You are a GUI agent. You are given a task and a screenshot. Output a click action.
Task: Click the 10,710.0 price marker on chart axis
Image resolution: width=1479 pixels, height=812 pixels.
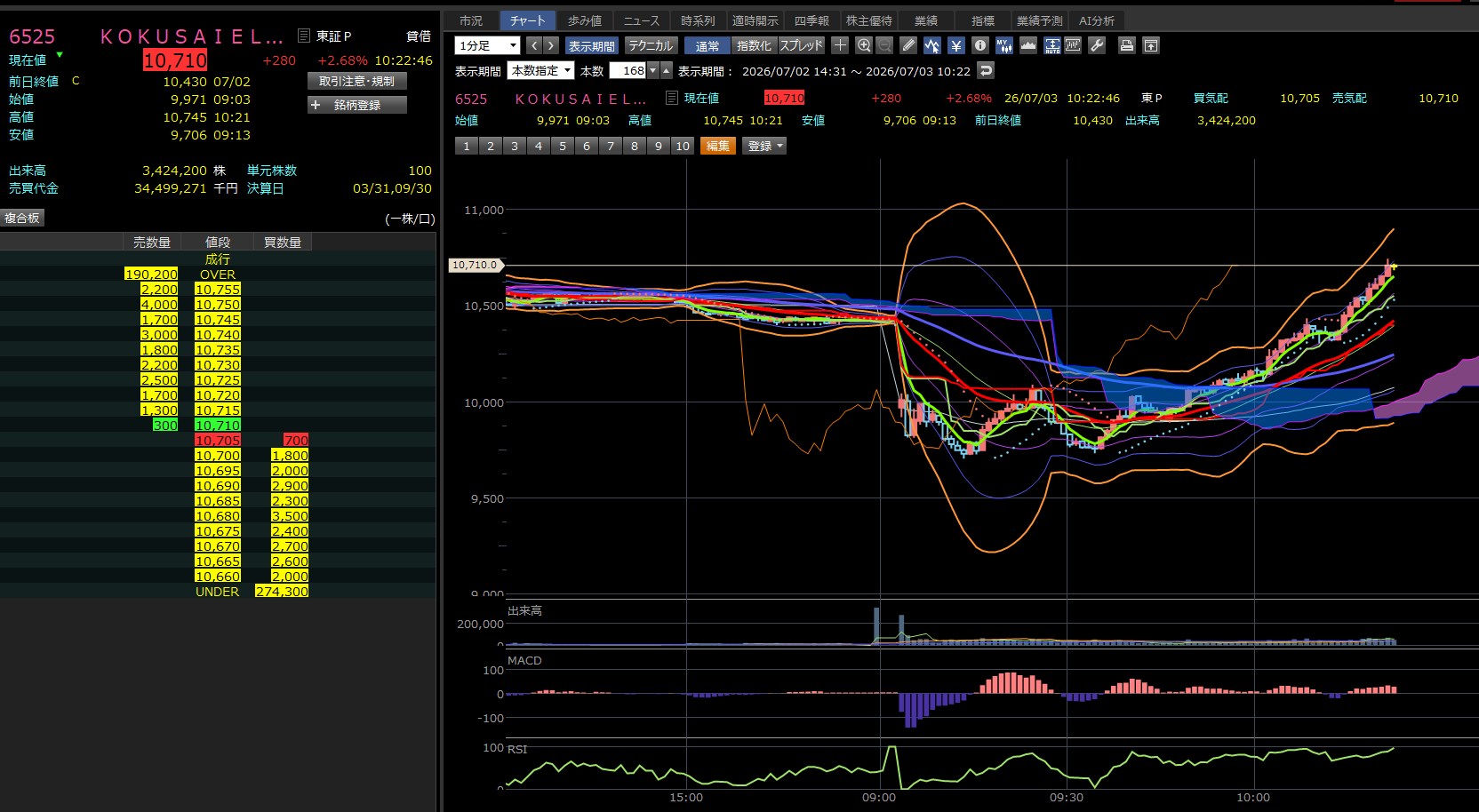click(475, 265)
